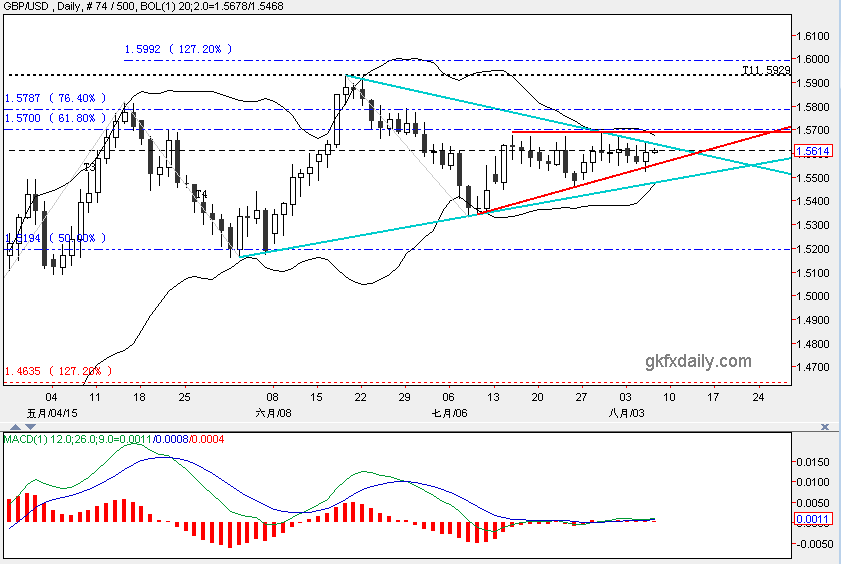
Task: Select the 1.5700 (61.80%) Fibonacci label
Action: pos(56,118)
